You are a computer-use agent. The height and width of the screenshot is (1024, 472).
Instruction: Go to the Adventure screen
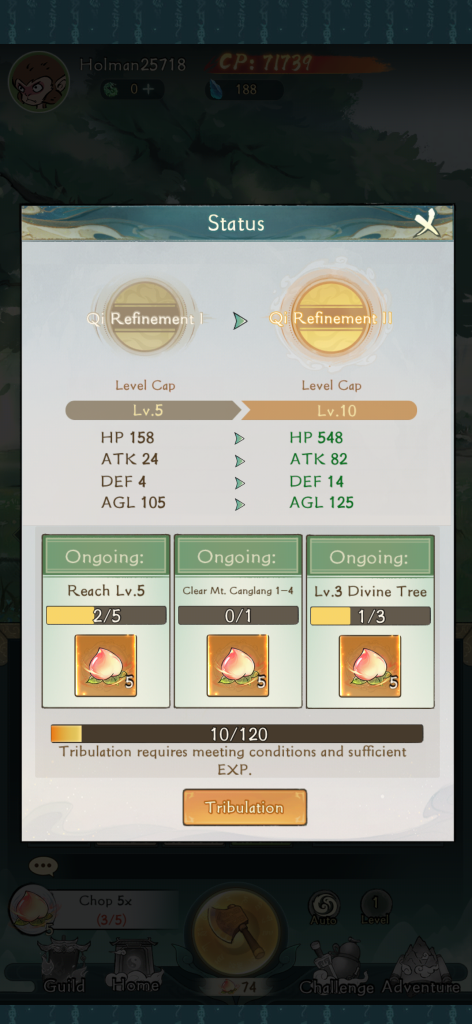421,968
